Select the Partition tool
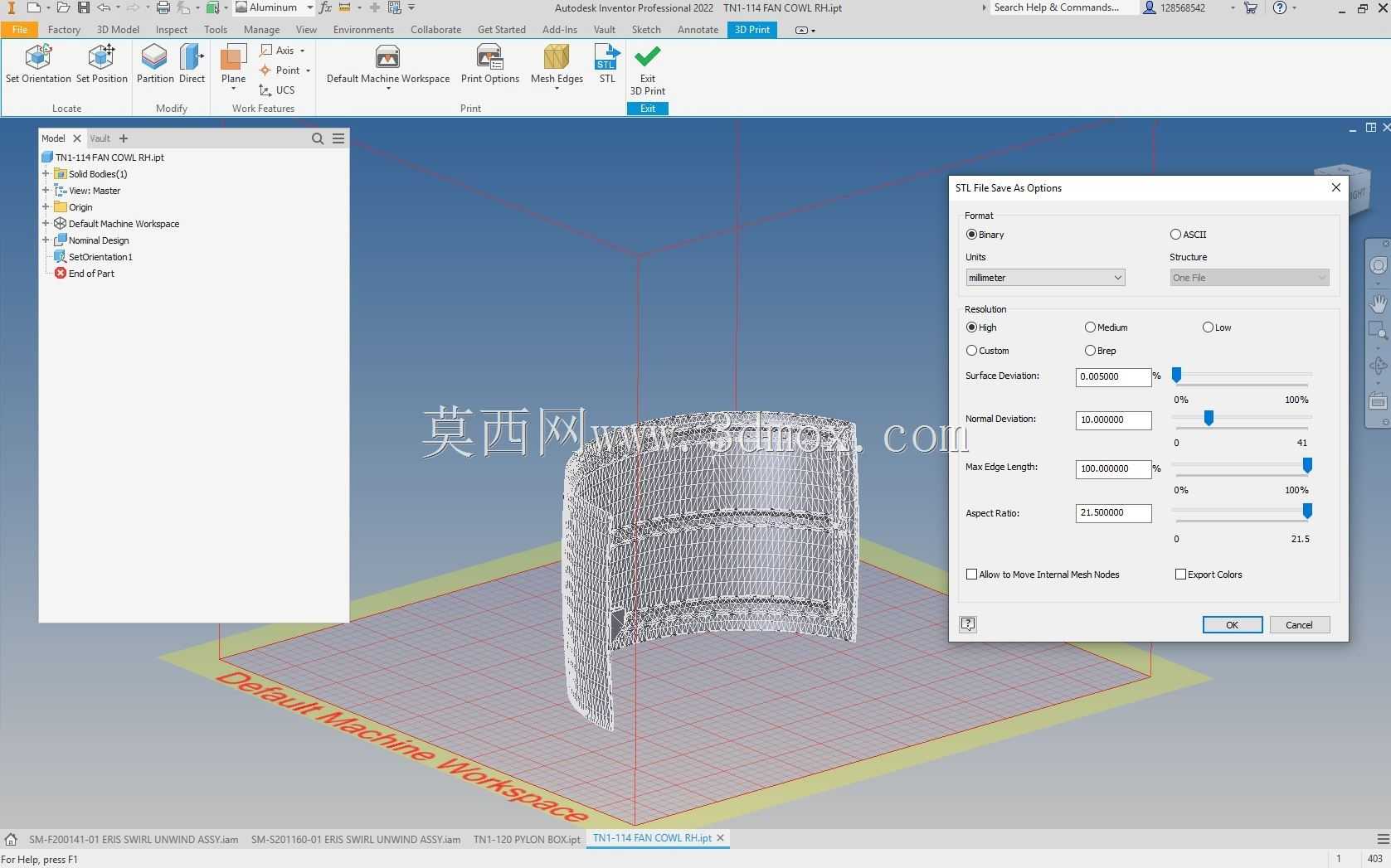Image resolution: width=1391 pixels, height=868 pixels. tap(155, 64)
